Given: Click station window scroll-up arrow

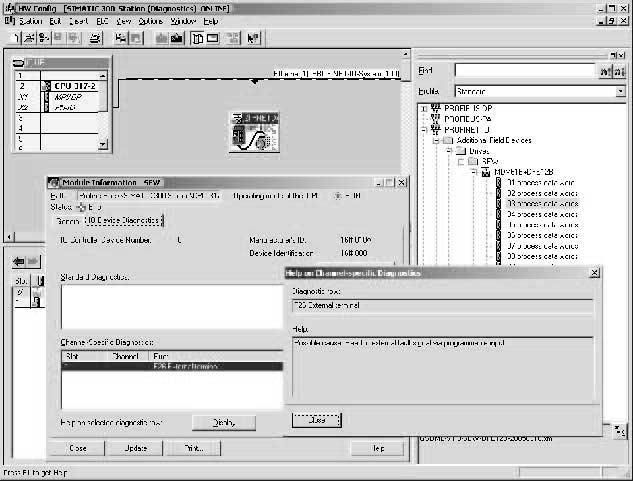Looking at the screenshot, I should pos(405,54).
